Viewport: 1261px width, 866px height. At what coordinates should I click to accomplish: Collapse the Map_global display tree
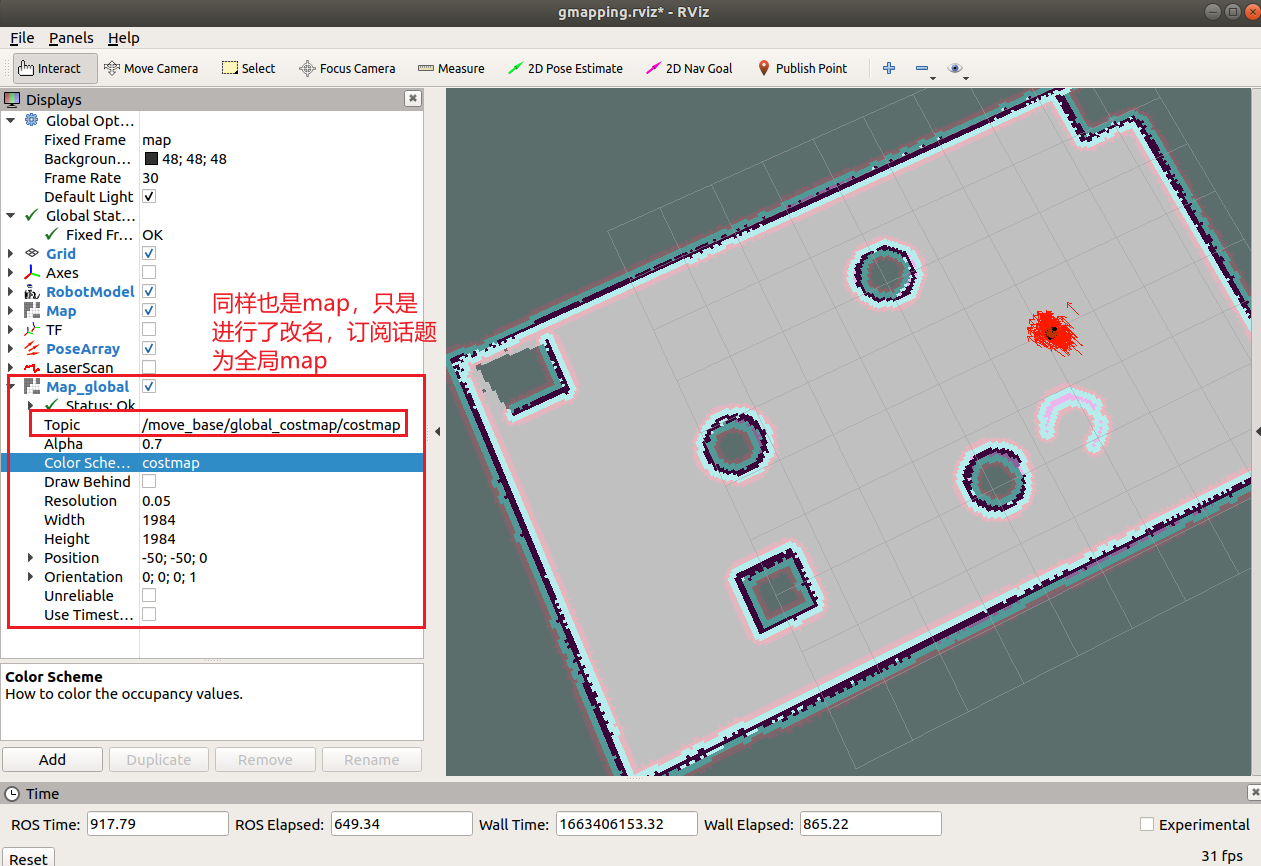(x=12, y=386)
